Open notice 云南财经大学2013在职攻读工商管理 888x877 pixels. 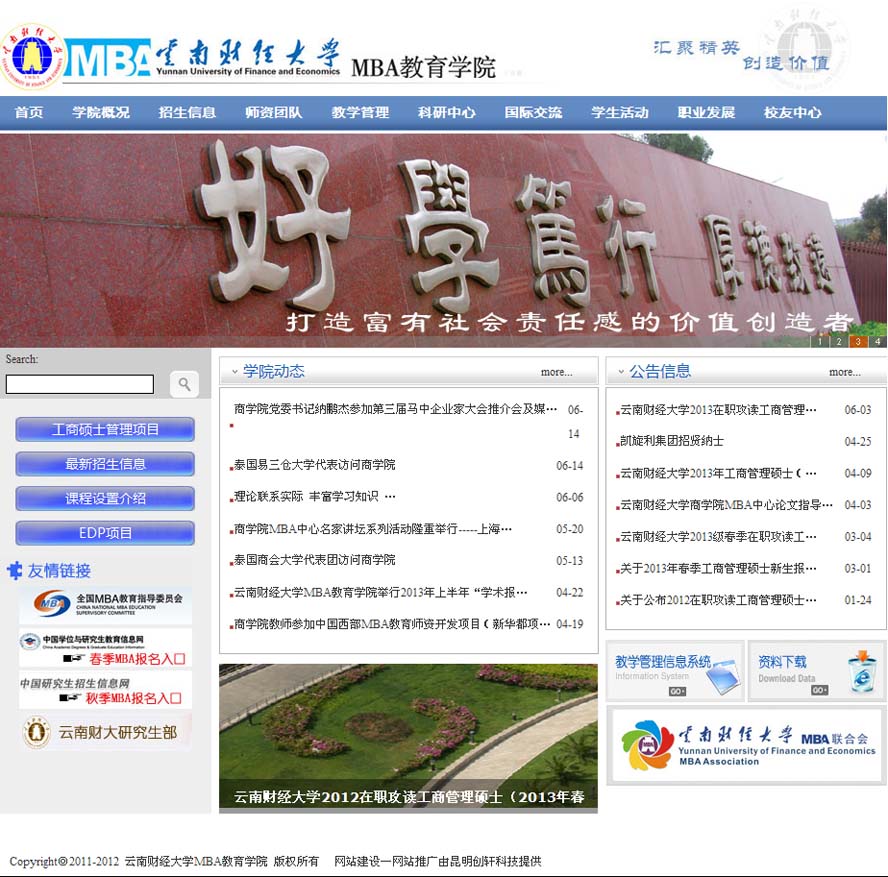click(x=719, y=409)
